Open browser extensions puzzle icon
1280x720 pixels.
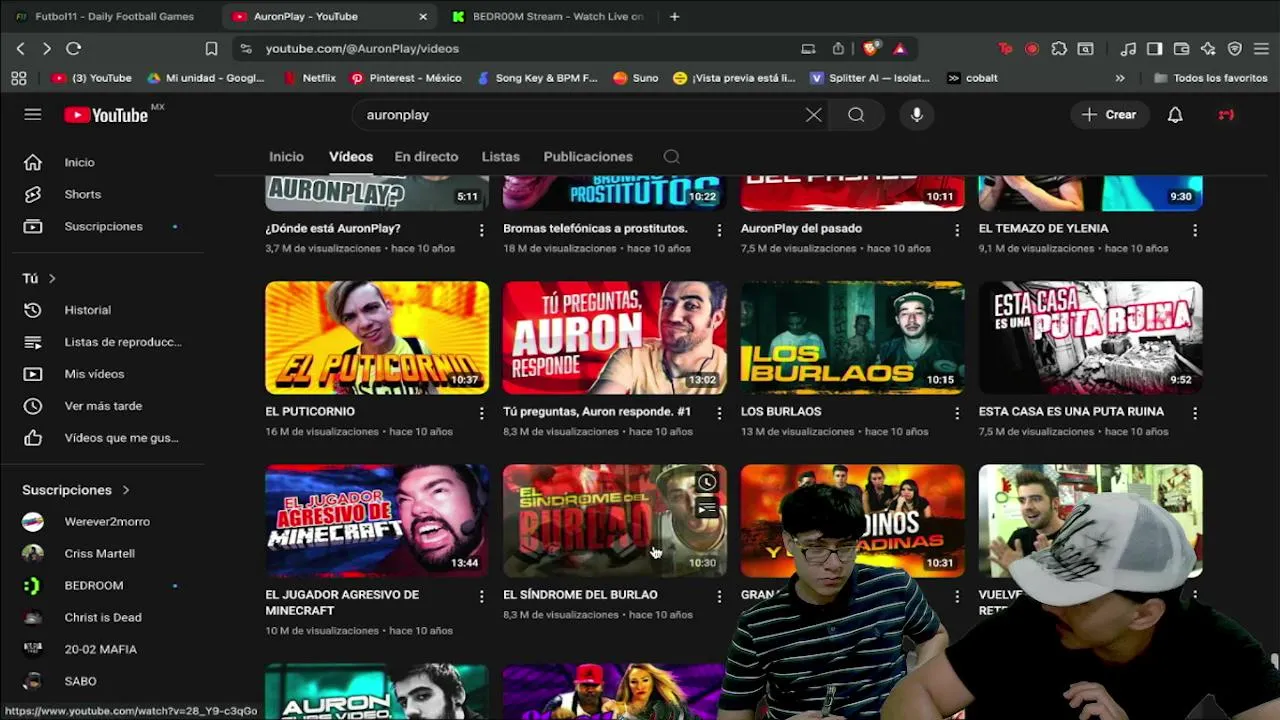point(1059,48)
